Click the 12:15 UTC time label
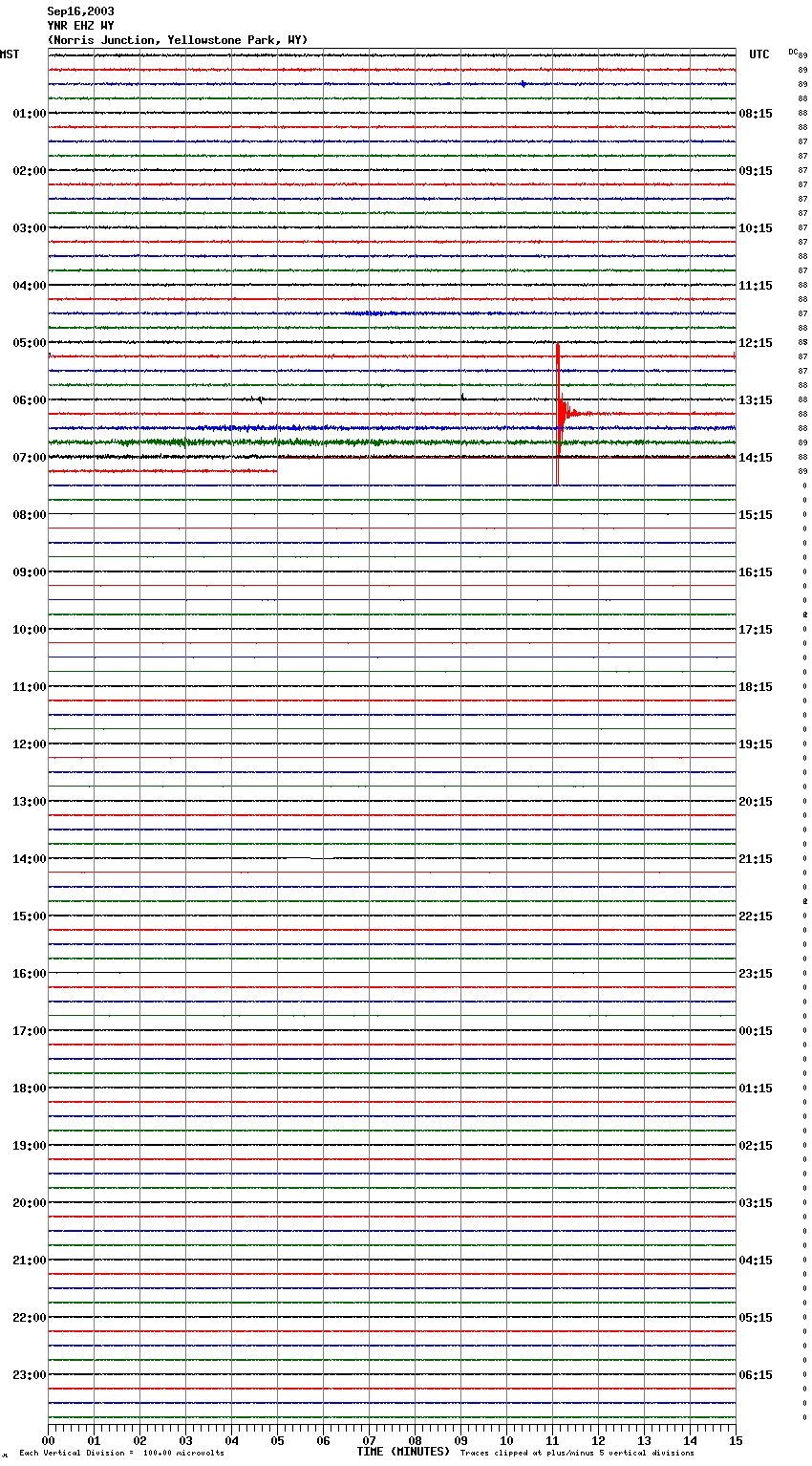 tap(756, 343)
